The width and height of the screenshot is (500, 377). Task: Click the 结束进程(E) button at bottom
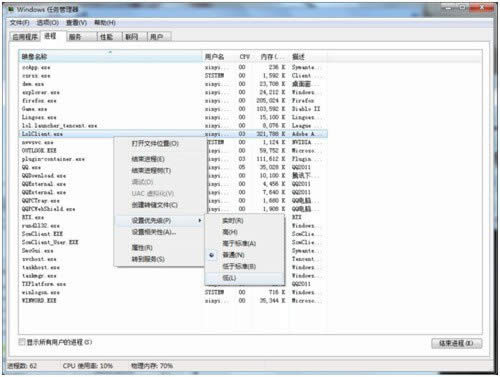[456, 343]
